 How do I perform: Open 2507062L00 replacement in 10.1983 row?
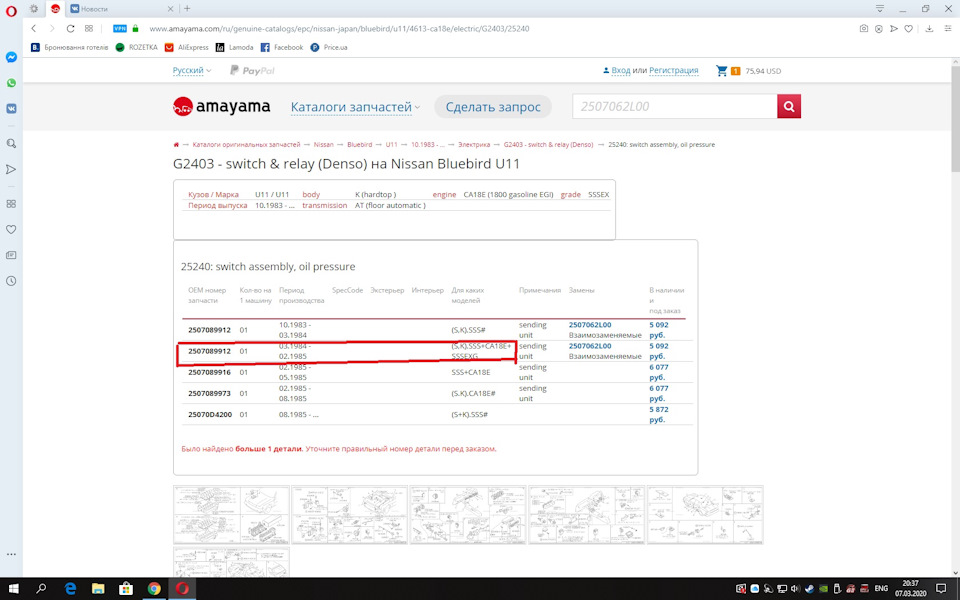590,325
